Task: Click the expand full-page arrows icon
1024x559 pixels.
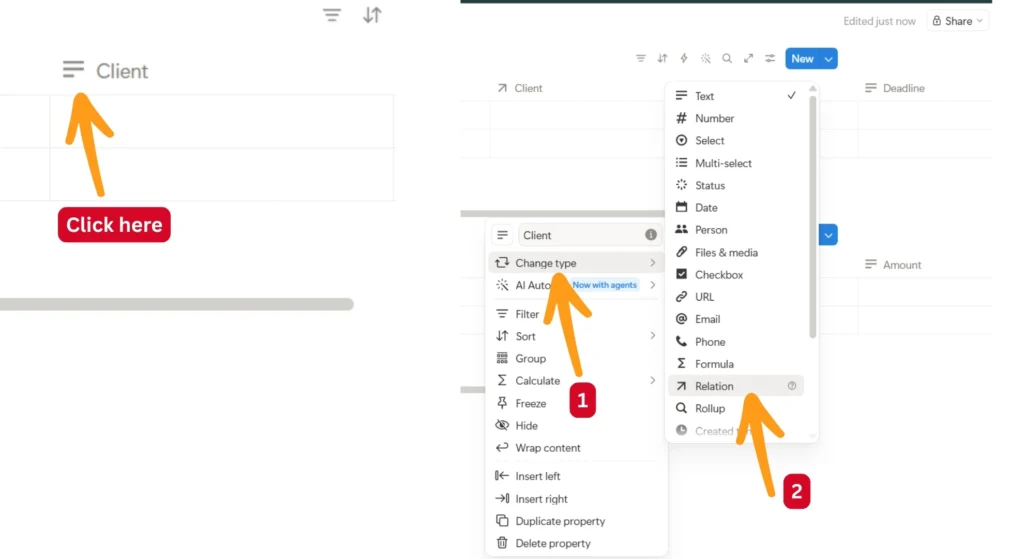Action: coord(748,58)
